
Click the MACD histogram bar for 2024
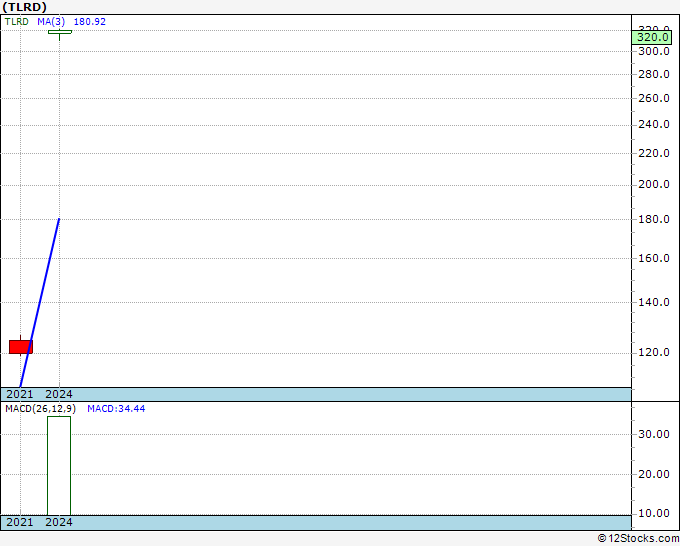59,465
